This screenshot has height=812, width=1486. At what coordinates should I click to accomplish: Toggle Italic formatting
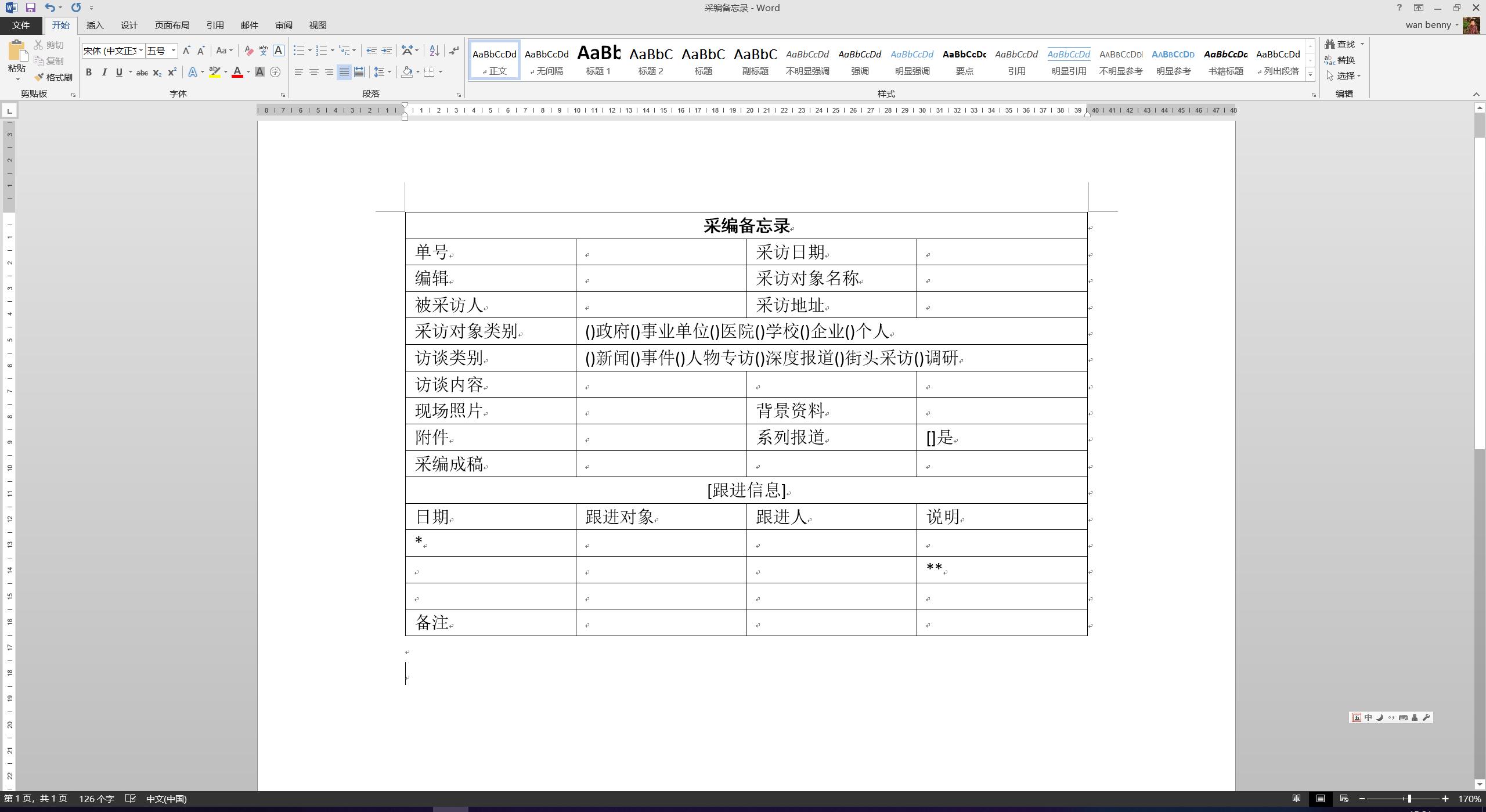tap(104, 73)
